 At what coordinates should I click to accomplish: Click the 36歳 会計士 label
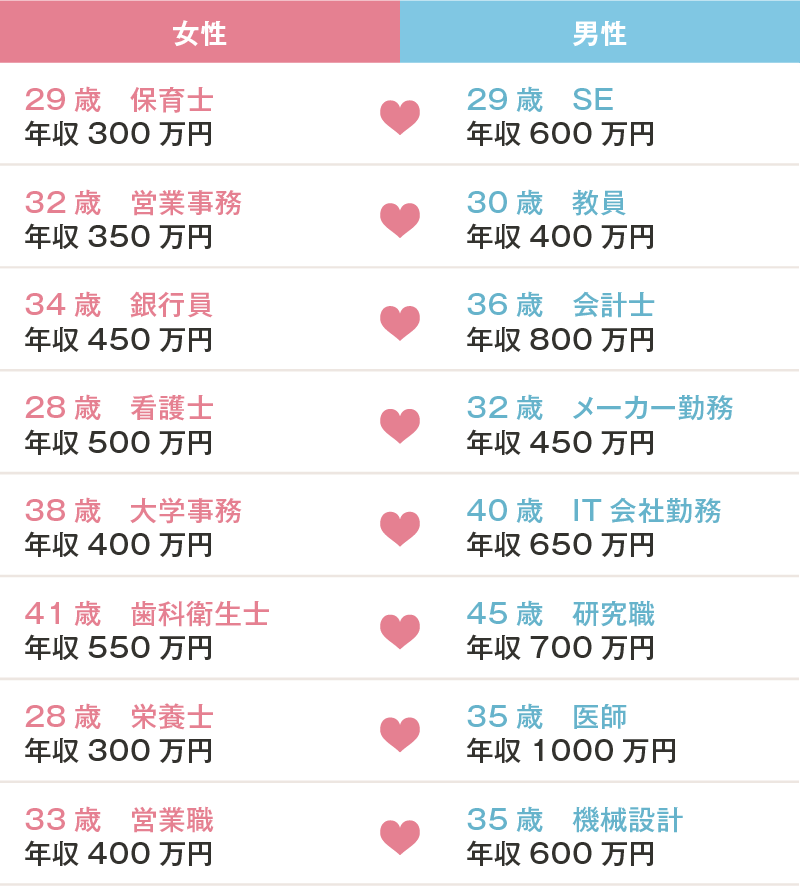coord(560,305)
